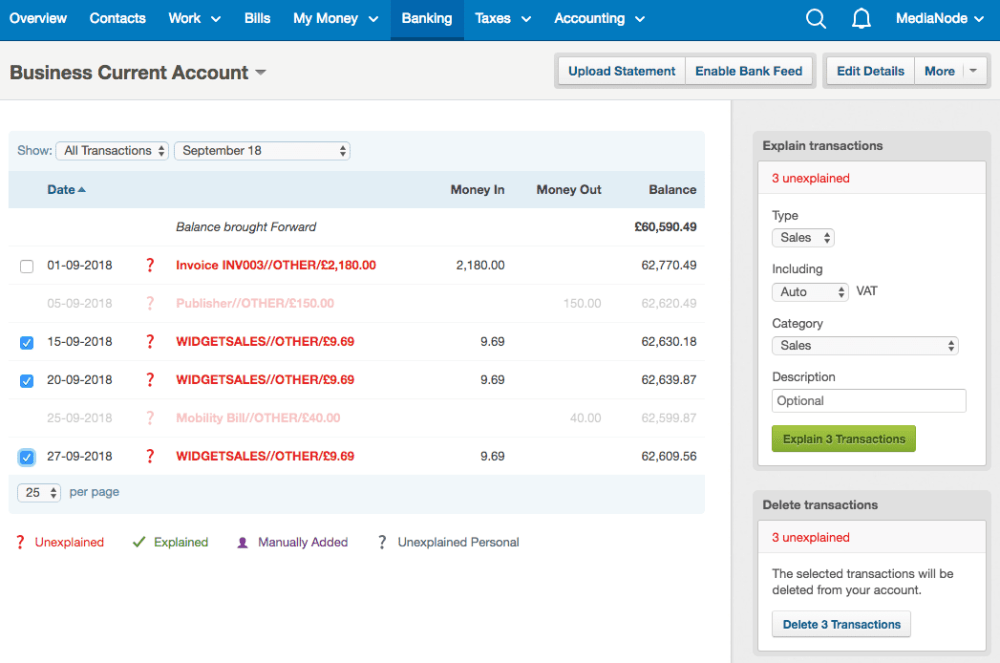Click the Unexplained Personal legend icon

pyautogui.click(x=382, y=541)
